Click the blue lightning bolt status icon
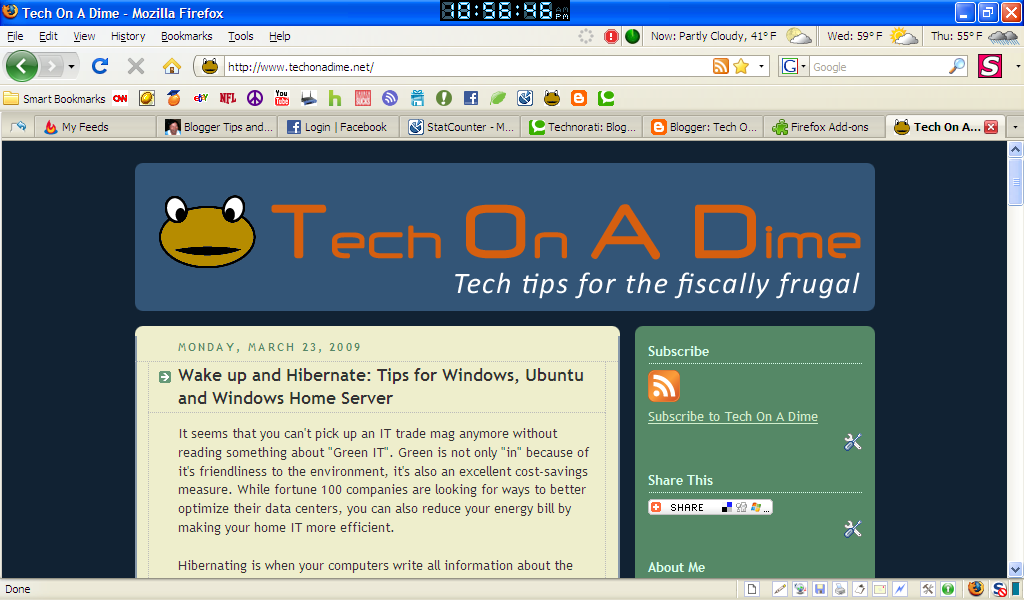1024x600 pixels. 901,589
